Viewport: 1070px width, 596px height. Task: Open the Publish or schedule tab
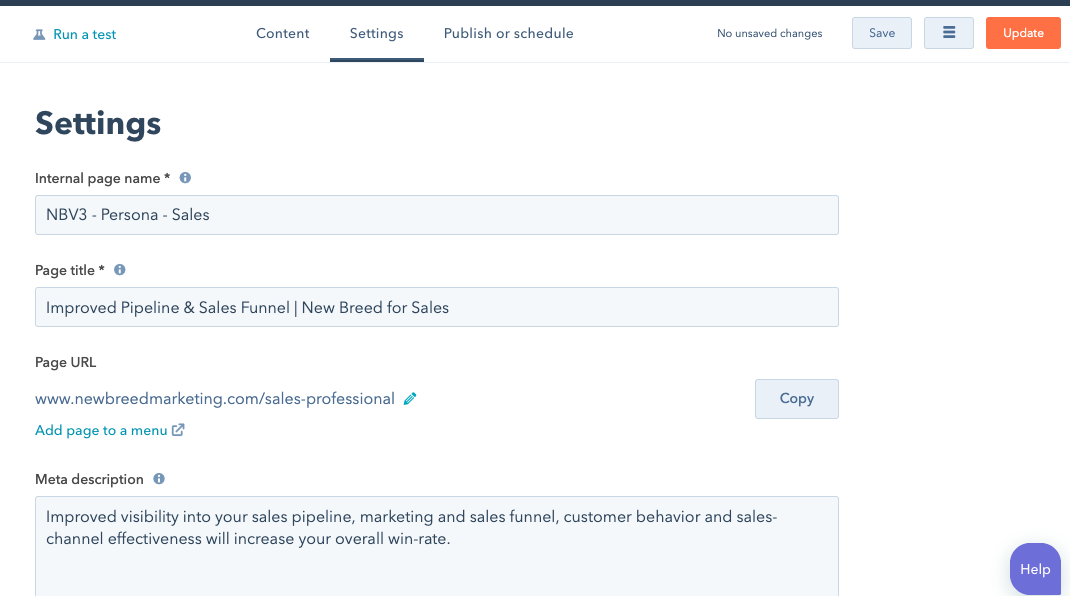508,33
